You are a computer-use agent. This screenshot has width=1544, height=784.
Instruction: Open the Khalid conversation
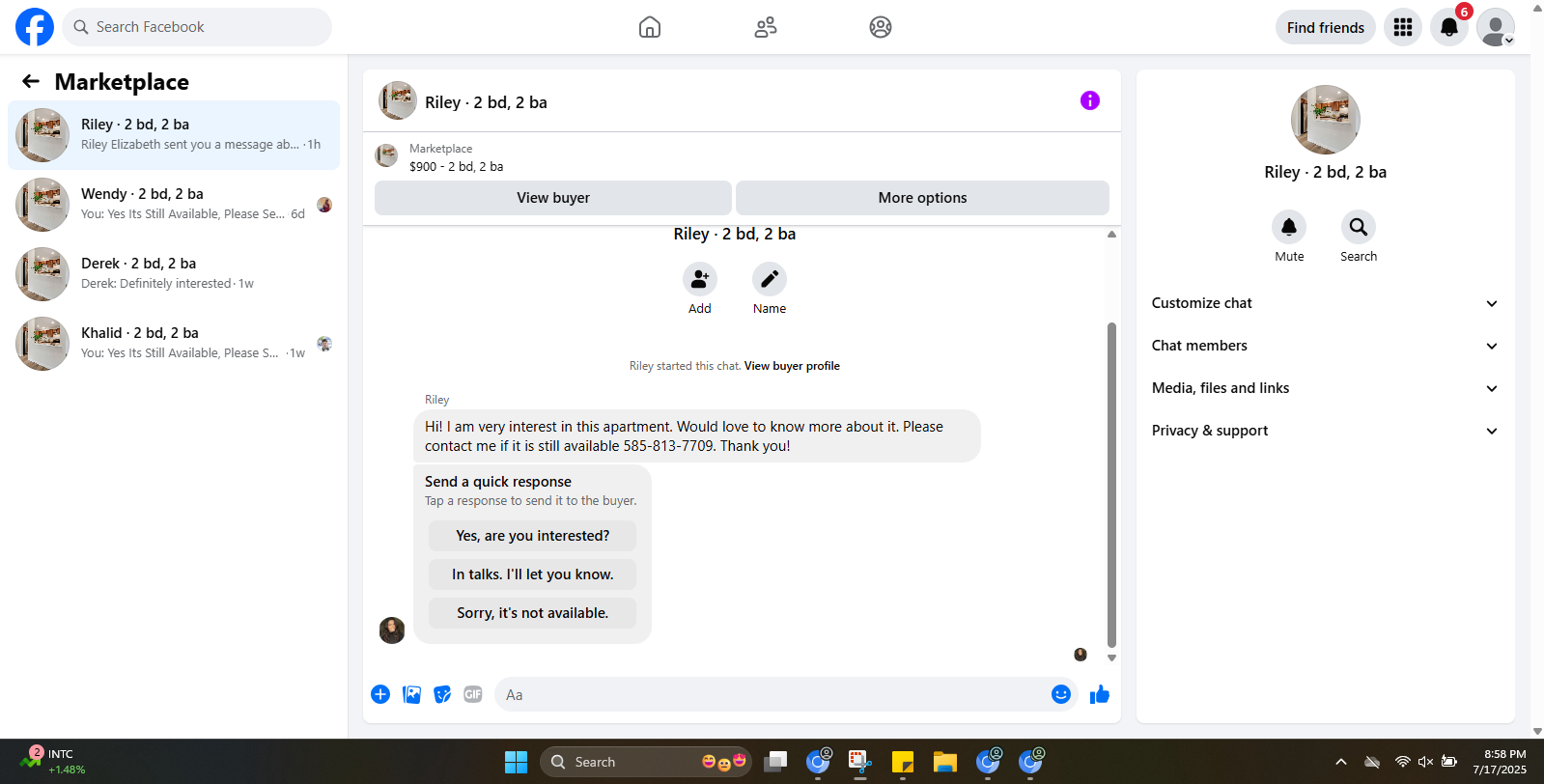point(174,344)
